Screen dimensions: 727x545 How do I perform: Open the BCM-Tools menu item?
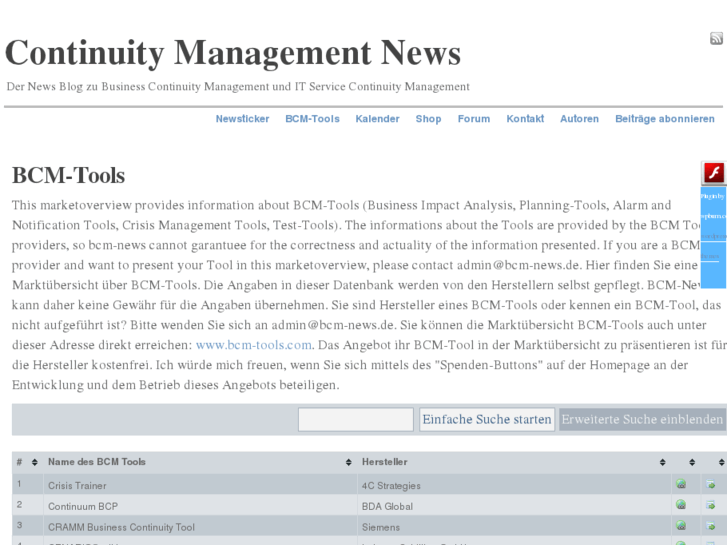coord(312,119)
